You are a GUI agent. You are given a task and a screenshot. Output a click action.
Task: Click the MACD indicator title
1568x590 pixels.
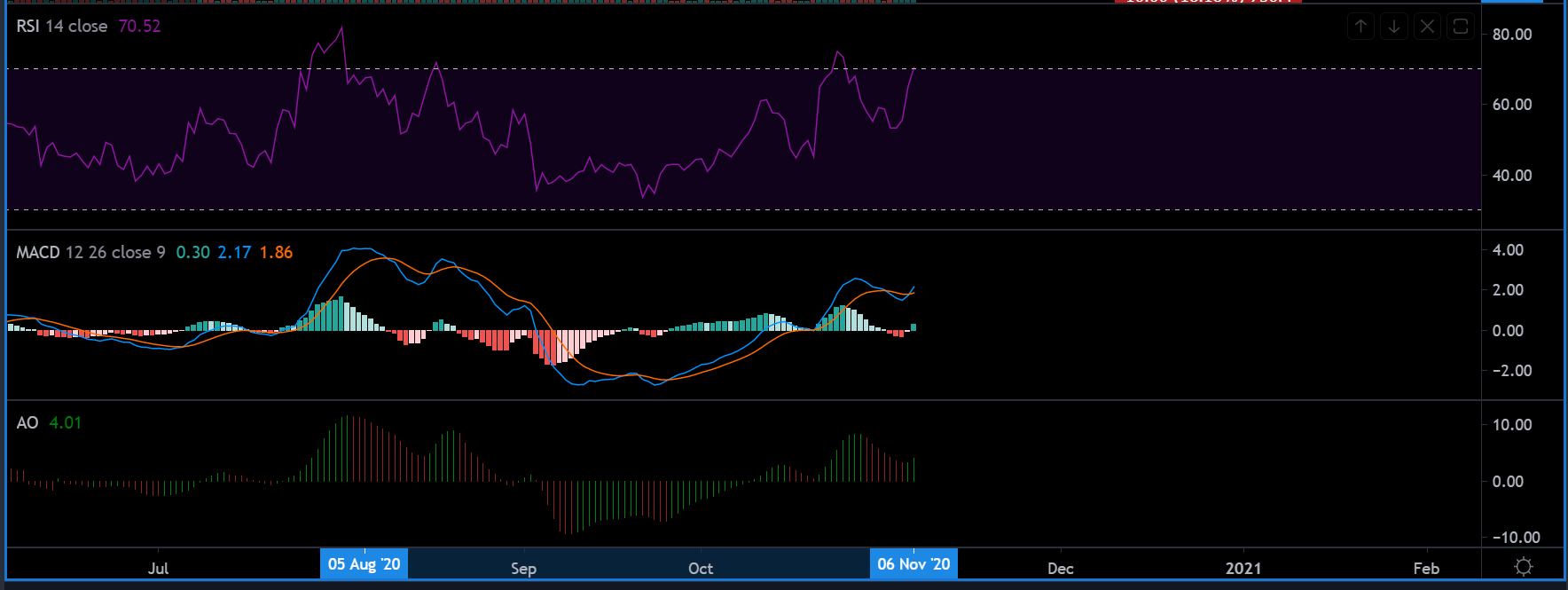pyautogui.click(x=90, y=253)
